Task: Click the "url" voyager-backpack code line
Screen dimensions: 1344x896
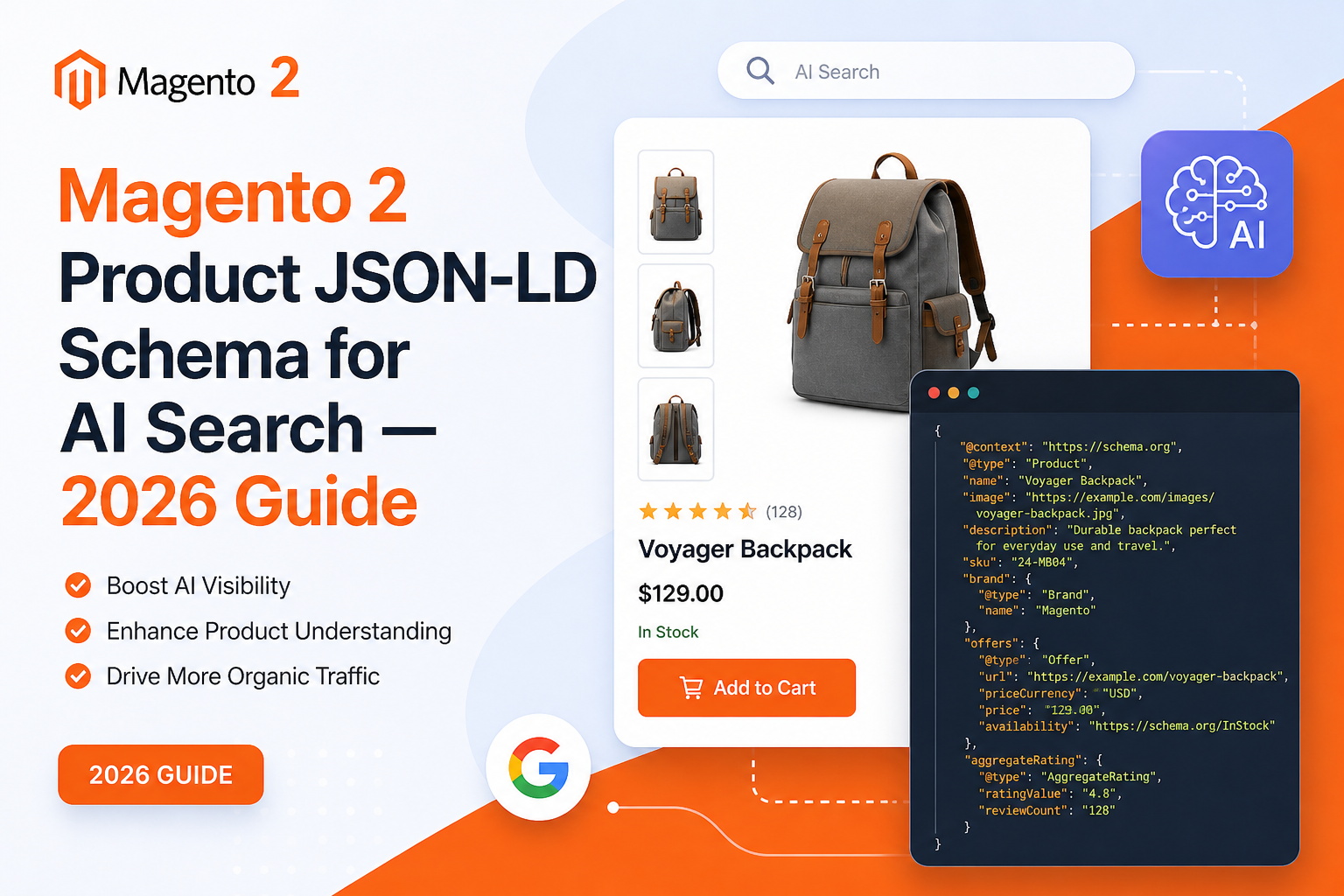Action: [1133, 676]
